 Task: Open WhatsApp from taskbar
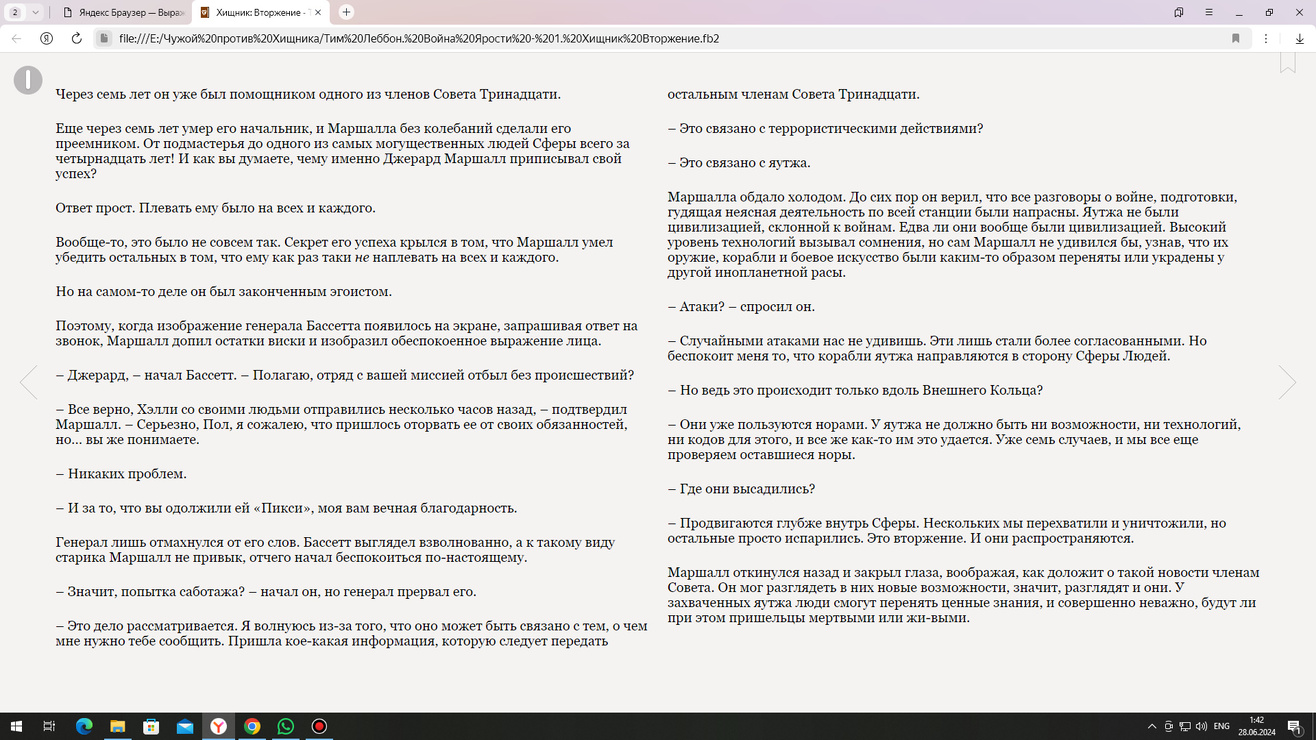(286, 726)
